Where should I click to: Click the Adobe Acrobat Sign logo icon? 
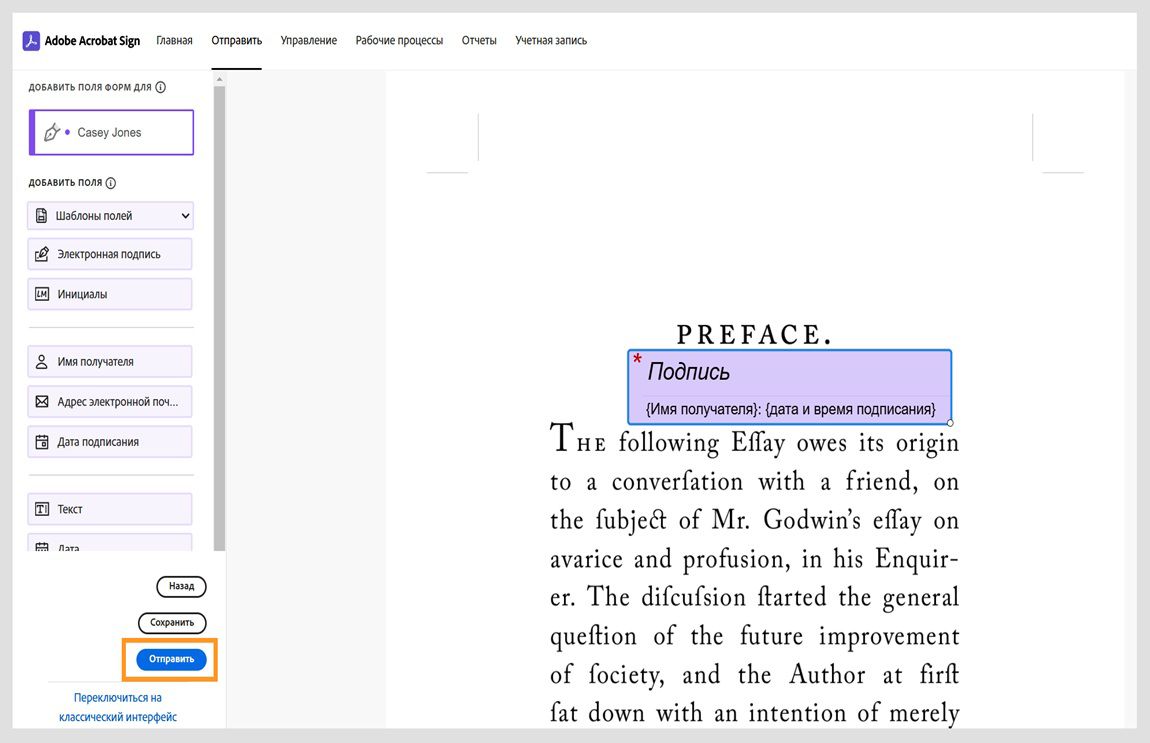[x=31, y=40]
